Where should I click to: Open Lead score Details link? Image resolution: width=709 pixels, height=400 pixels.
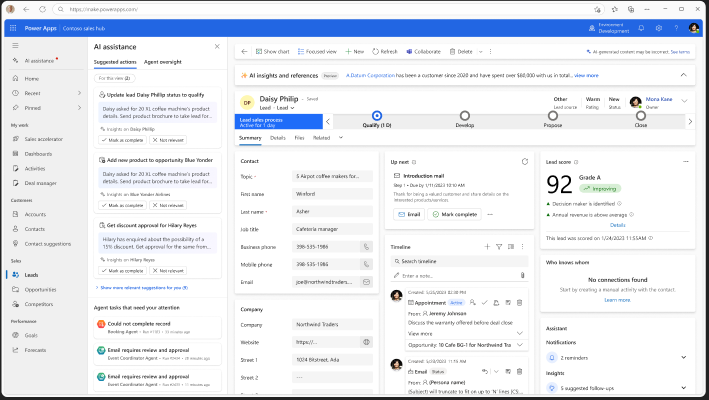click(x=617, y=225)
